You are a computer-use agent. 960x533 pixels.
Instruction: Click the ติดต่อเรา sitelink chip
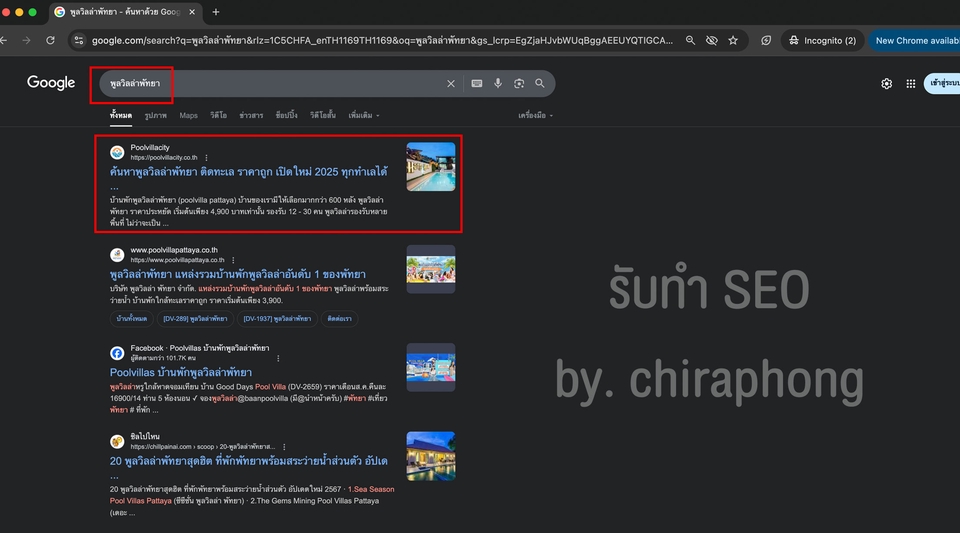[339, 319]
